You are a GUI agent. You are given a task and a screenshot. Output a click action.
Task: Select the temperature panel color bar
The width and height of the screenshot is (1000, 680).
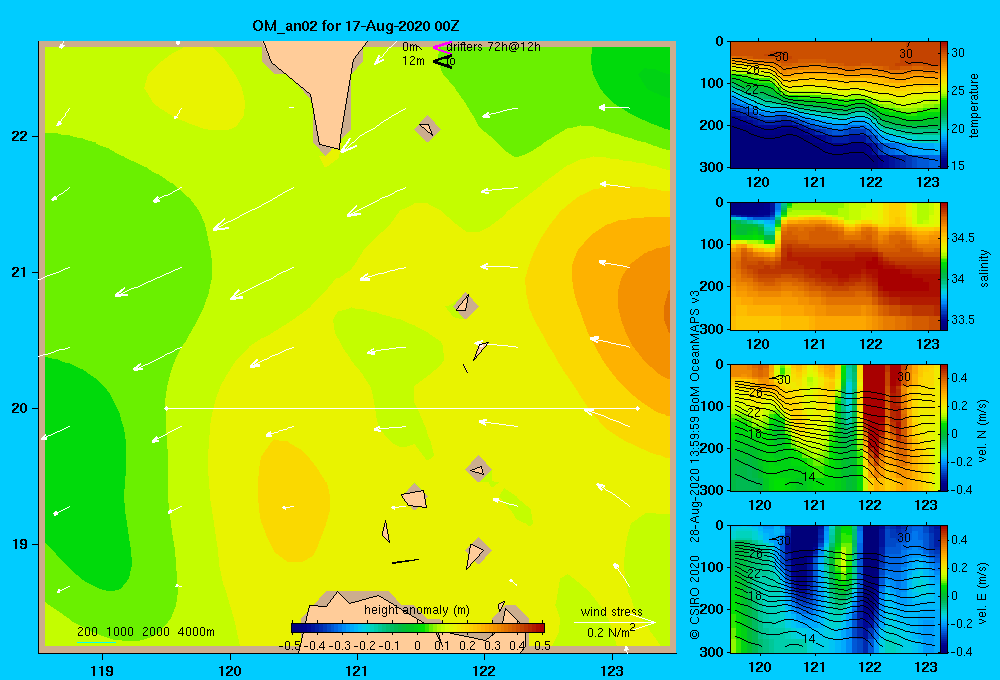click(x=944, y=105)
